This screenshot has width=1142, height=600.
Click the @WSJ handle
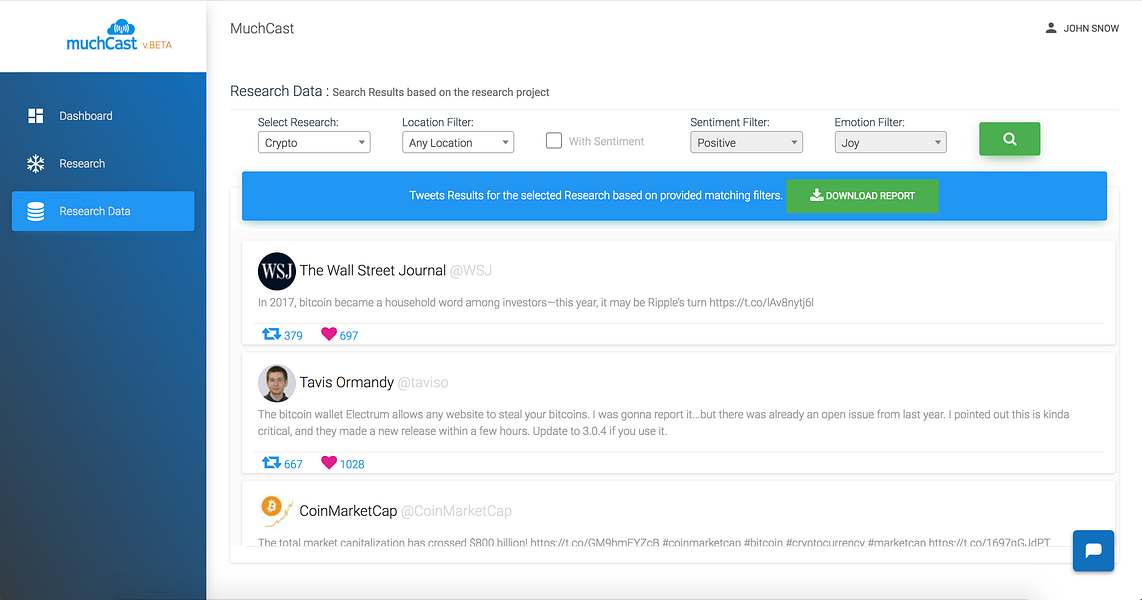[470, 270]
